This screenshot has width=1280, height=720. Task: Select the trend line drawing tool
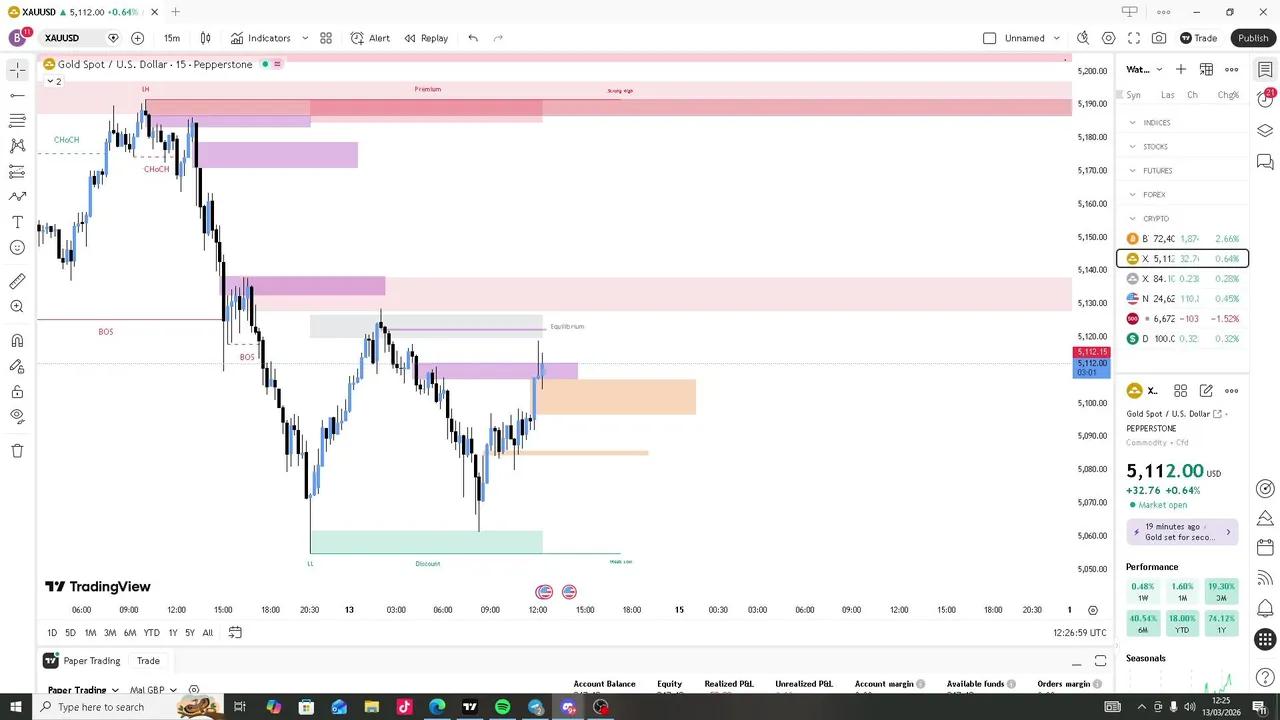point(17,96)
